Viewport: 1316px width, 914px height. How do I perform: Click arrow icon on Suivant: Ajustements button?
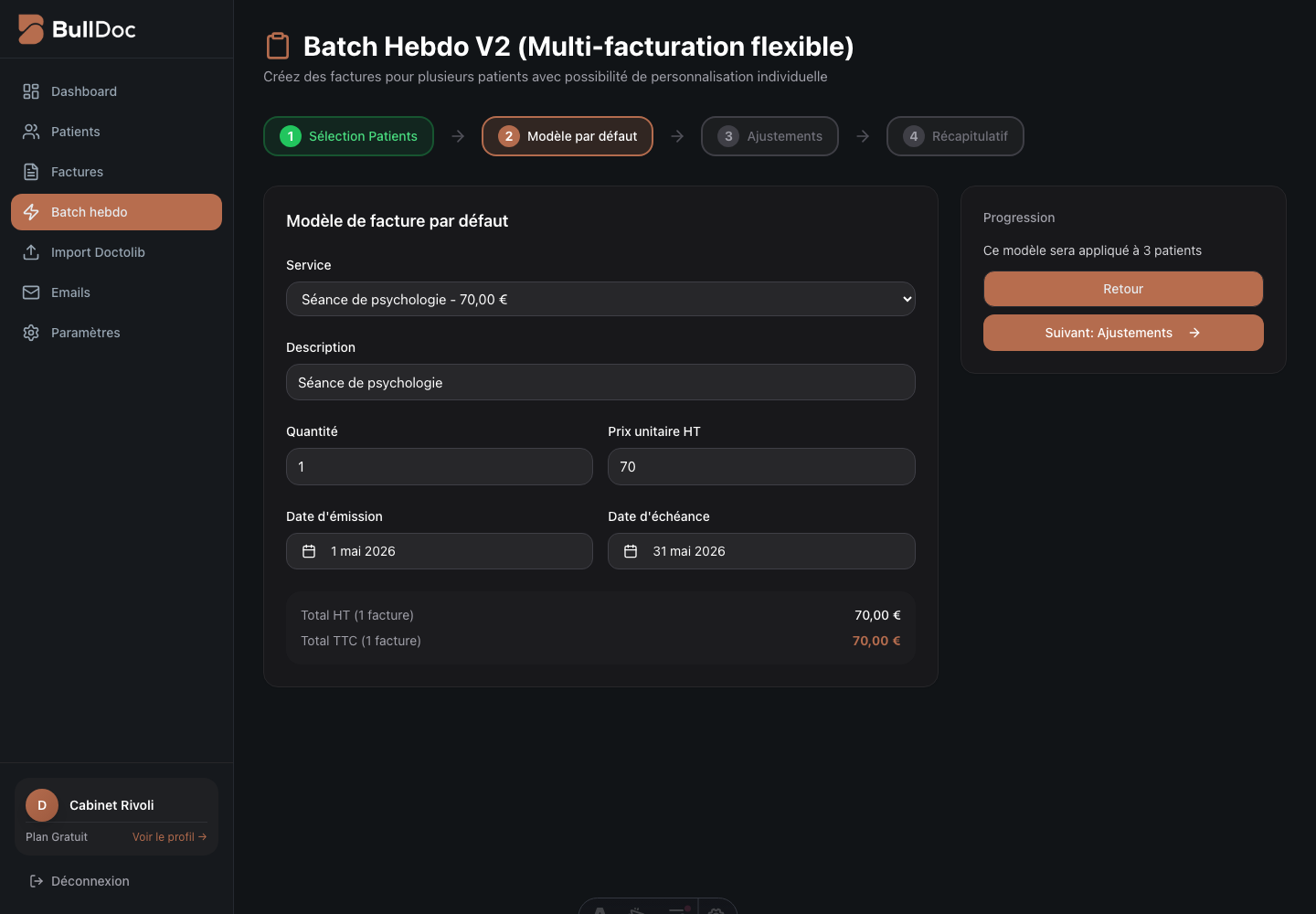point(1194,333)
